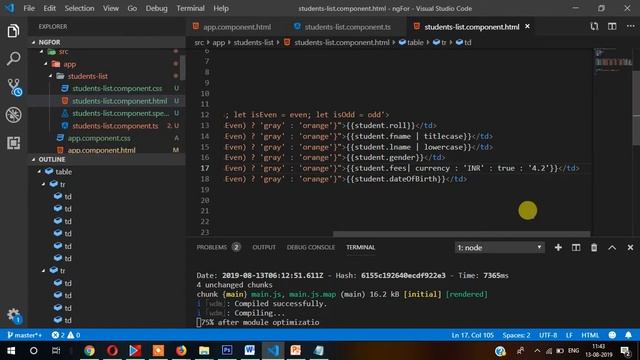Split the terminal panel
The image size is (640, 360).
click(576, 248)
